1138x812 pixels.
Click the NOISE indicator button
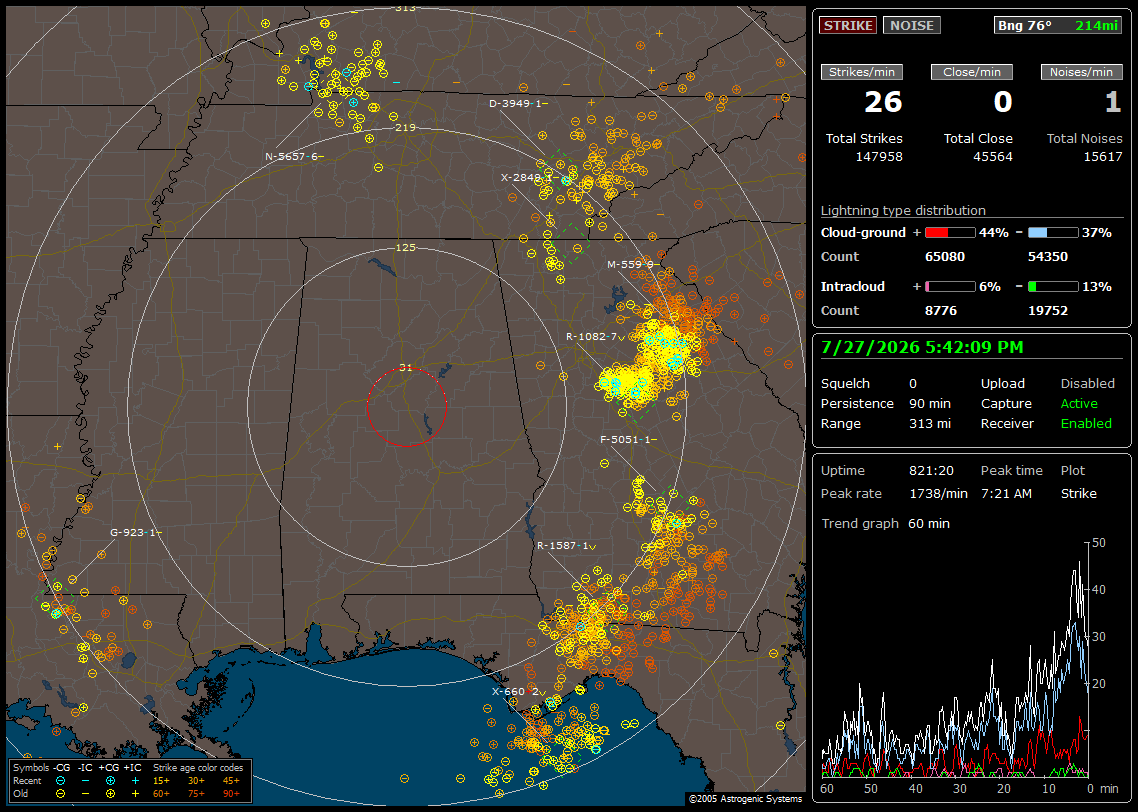point(912,25)
